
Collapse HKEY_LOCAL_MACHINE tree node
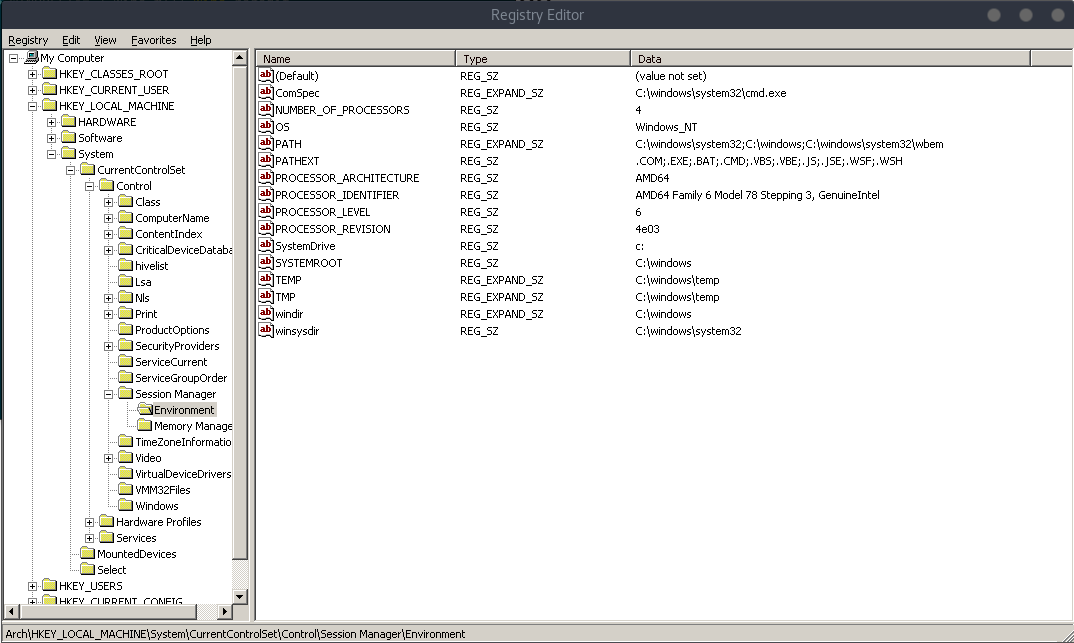pyautogui.click(x=32, y=106)
